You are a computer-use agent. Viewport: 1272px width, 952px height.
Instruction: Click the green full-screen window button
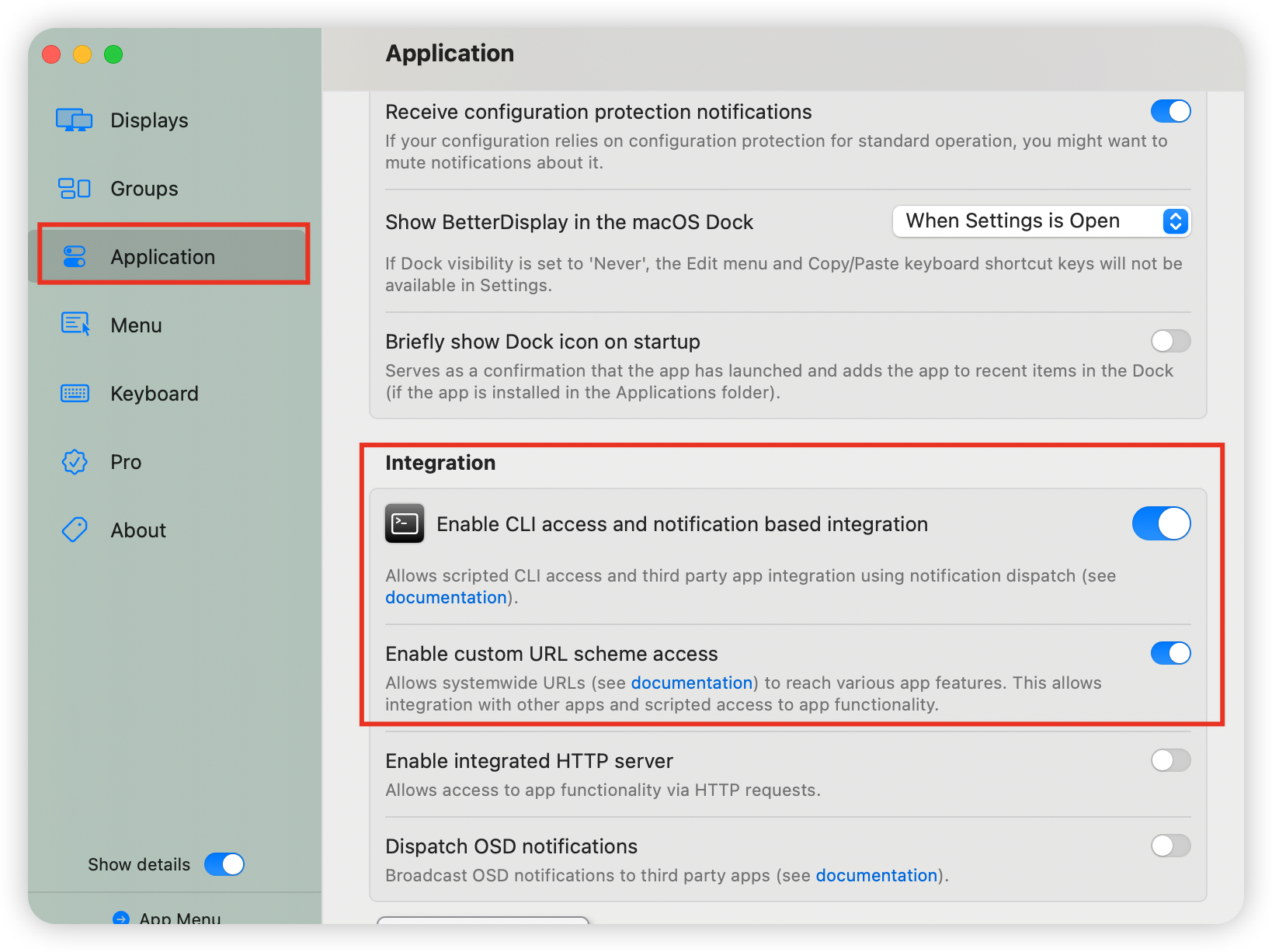tap(113, 54)
